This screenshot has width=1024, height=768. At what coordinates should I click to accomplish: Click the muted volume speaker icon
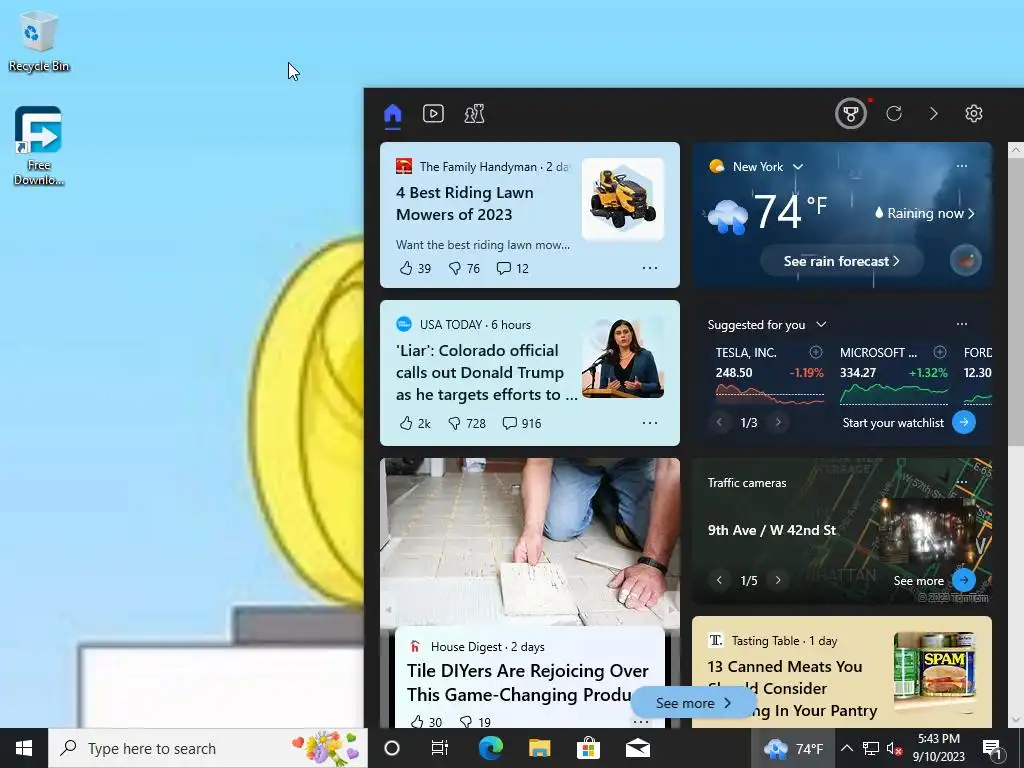[x=895, y=749]
